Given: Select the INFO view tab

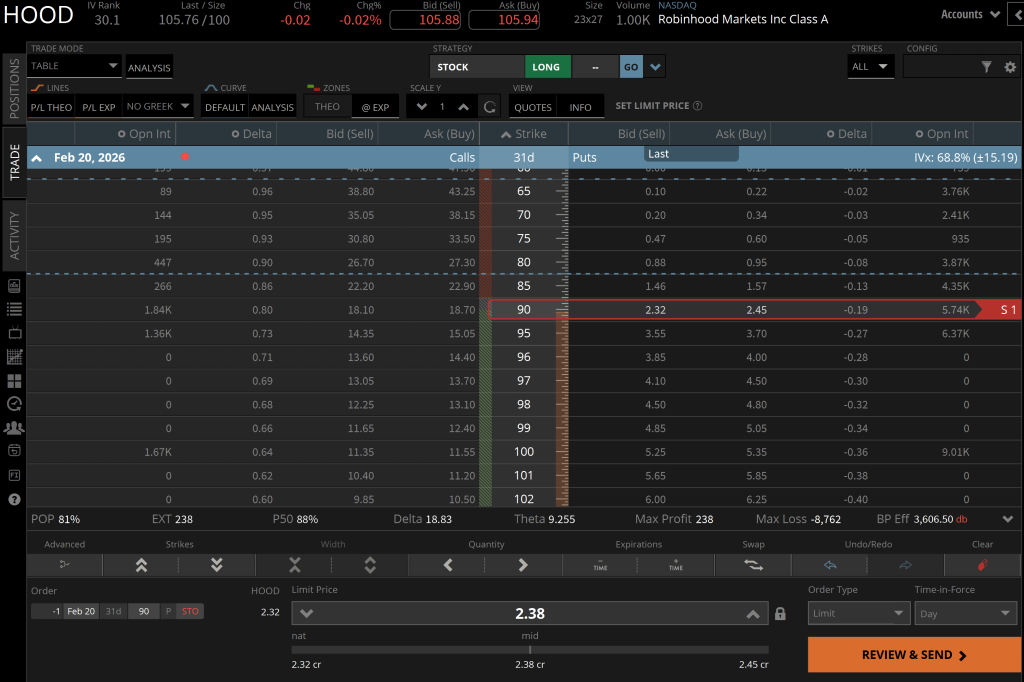Looking at the screenshot, I should click(x=580, y=107).
